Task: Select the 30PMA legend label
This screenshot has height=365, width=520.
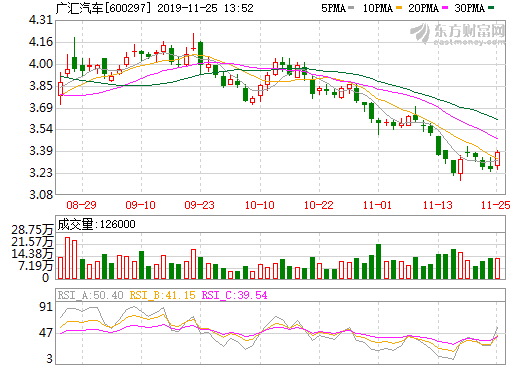Action: 469,8
